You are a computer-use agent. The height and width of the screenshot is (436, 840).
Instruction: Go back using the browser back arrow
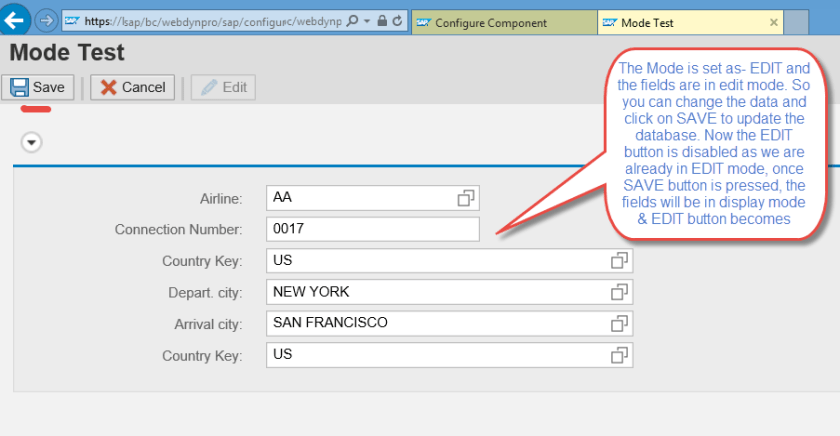(x=15, y=20)
